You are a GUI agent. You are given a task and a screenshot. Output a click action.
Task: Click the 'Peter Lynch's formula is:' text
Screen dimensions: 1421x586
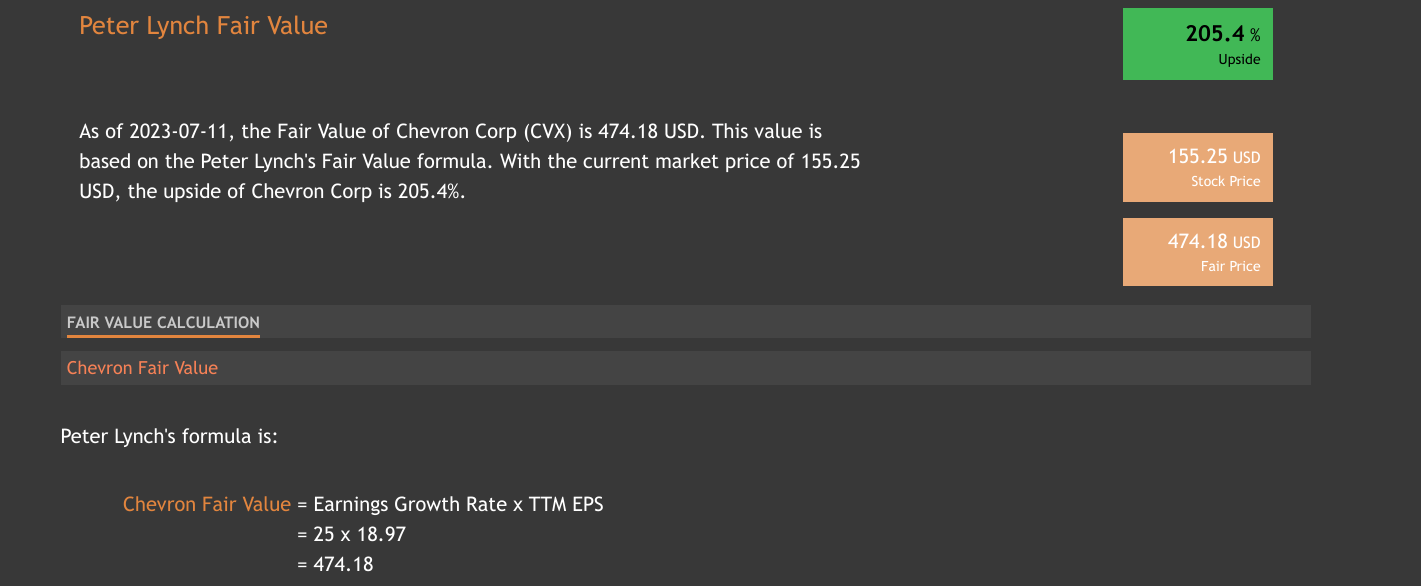pos(169,436)
